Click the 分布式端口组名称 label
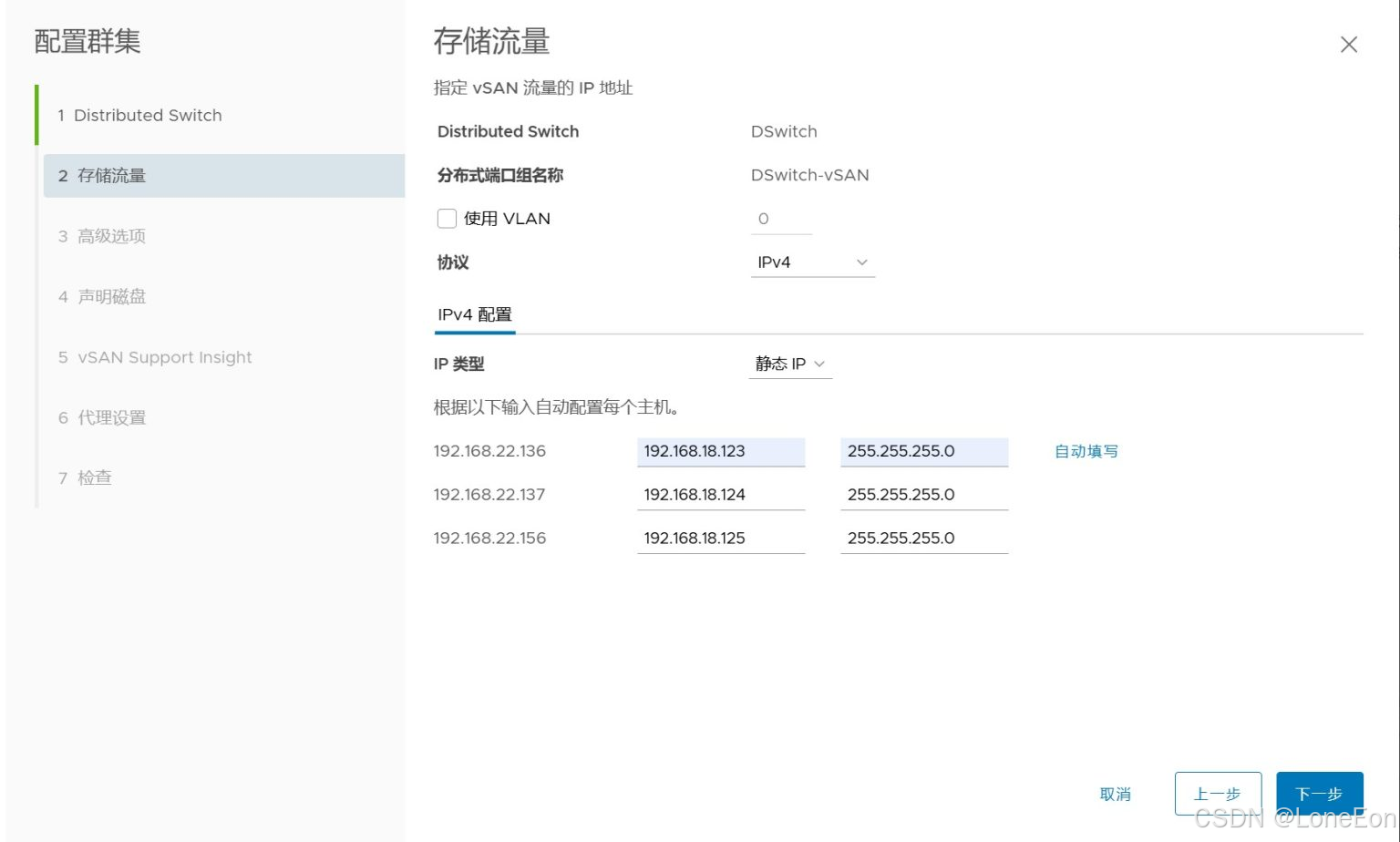This screenshot has height=842, width=1400. click(x=500, y=175)
